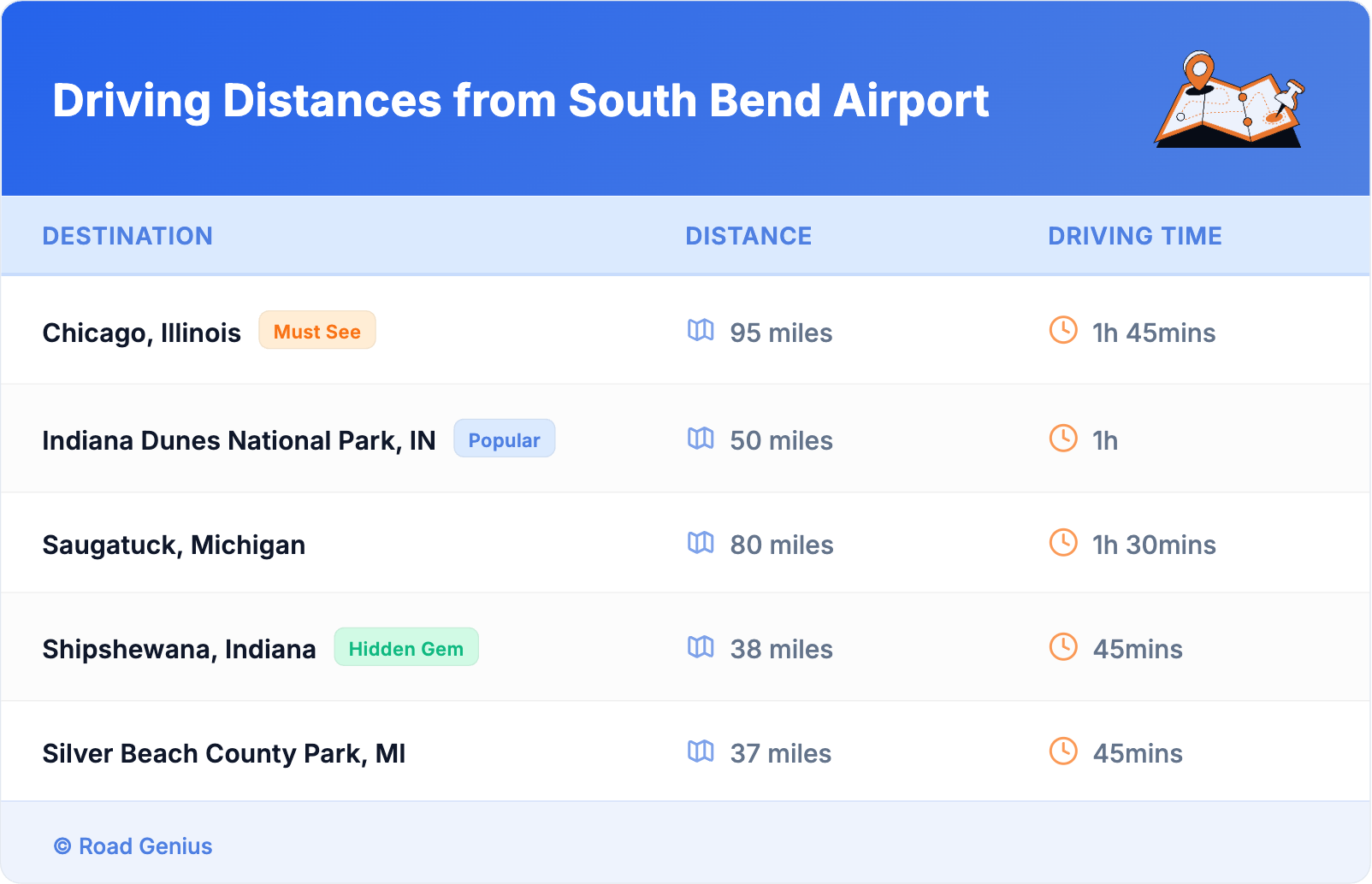Click the clock icon in Indiana Dunes row

1063,439
